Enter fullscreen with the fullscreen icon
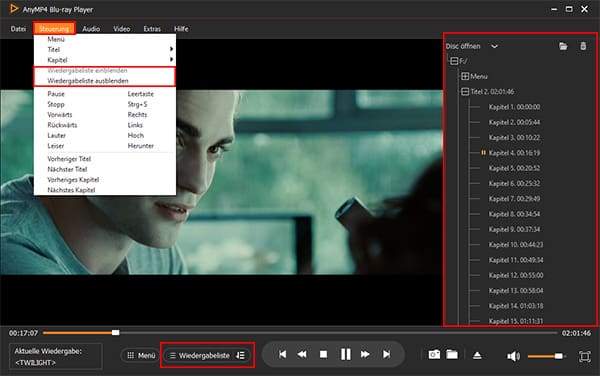The image size is (600, 376). (585, 356)
